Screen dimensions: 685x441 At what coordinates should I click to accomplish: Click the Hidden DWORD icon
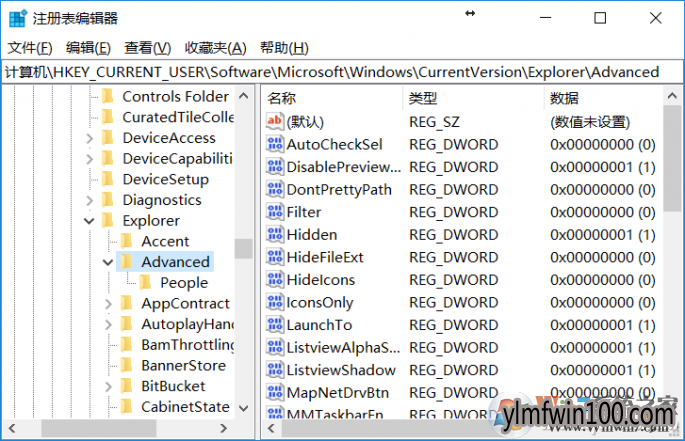coord(275,234)
